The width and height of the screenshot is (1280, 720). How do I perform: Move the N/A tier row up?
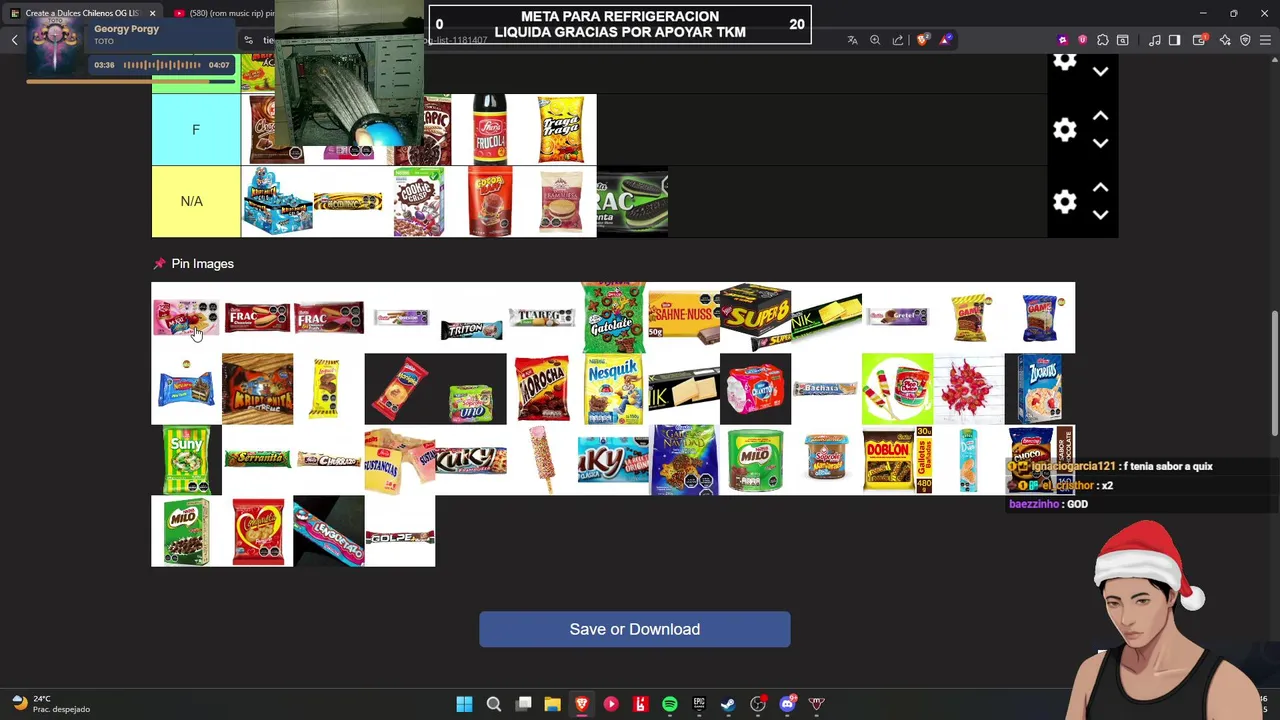pos(1100,188)
